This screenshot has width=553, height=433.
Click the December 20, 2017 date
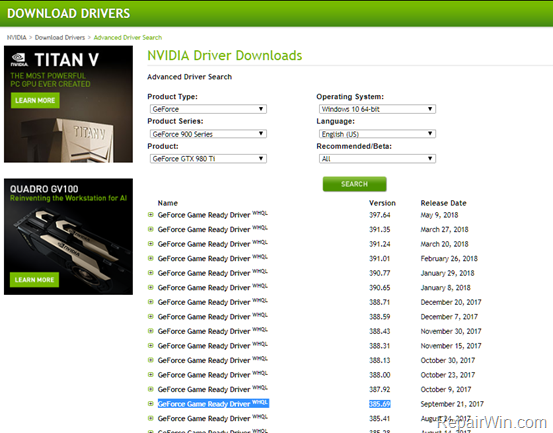pos(451,302)
